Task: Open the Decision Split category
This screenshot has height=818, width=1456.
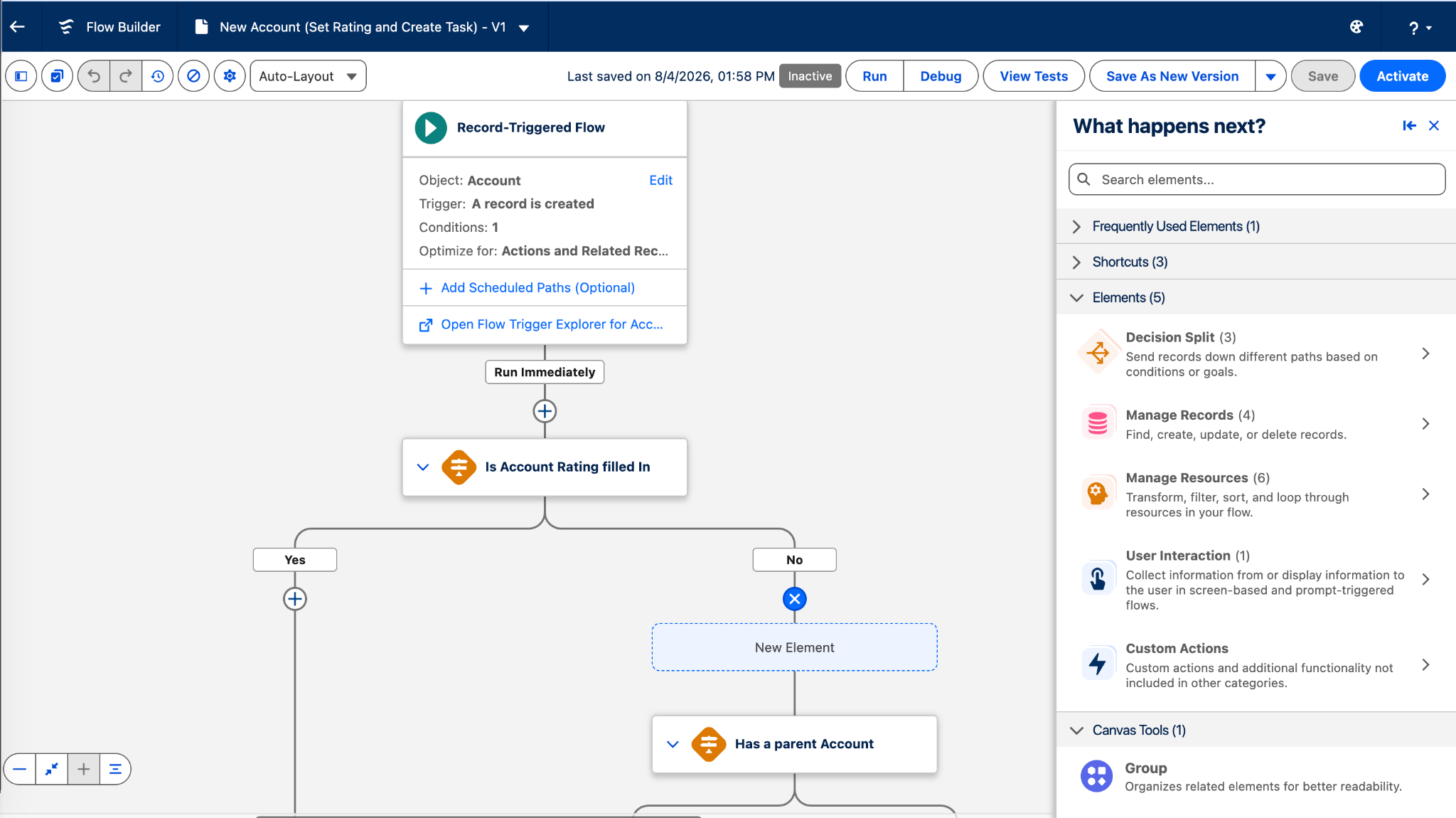Action: click(1256, 354)
